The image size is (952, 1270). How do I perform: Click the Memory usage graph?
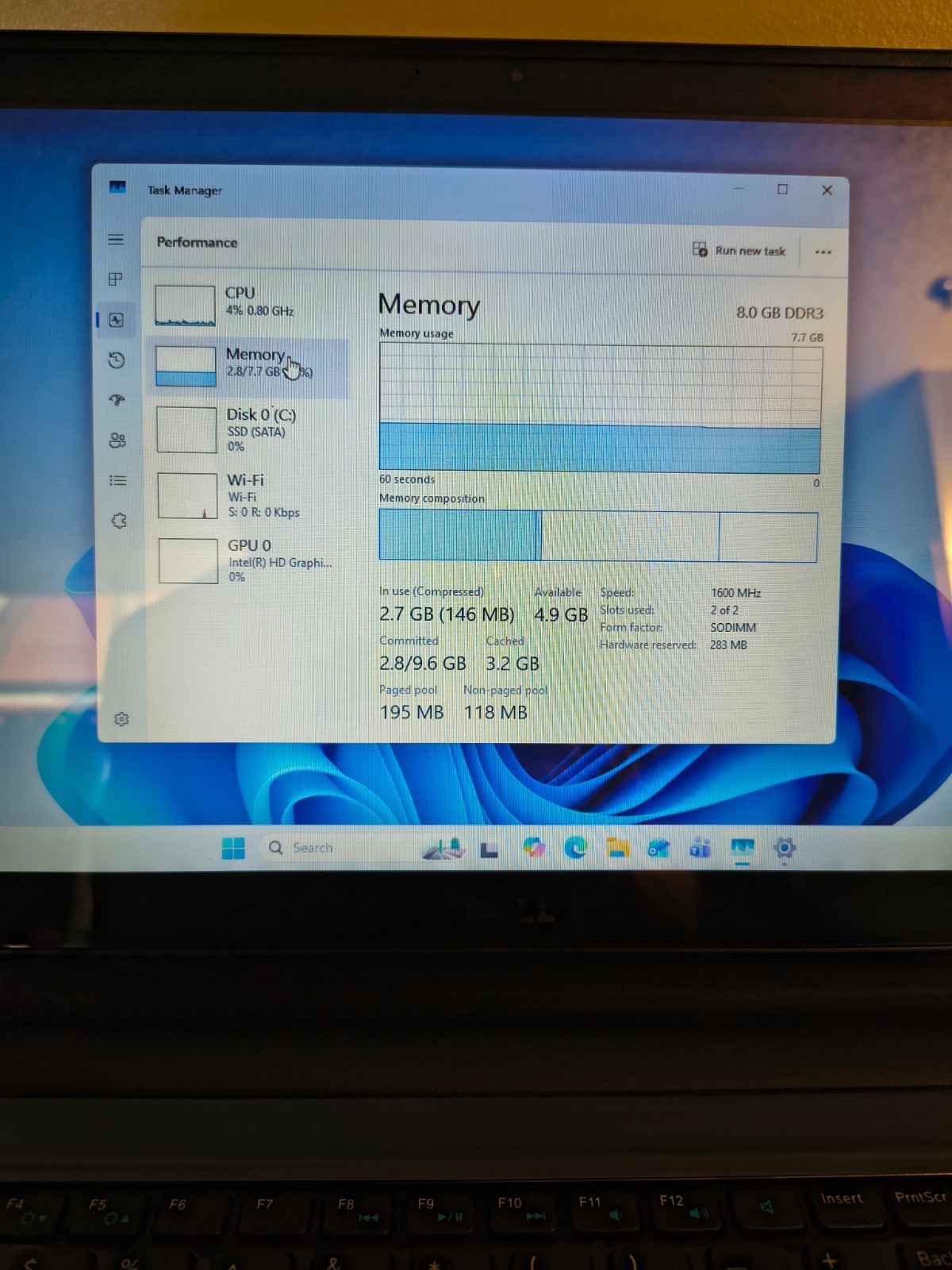[x=600, y=408]
